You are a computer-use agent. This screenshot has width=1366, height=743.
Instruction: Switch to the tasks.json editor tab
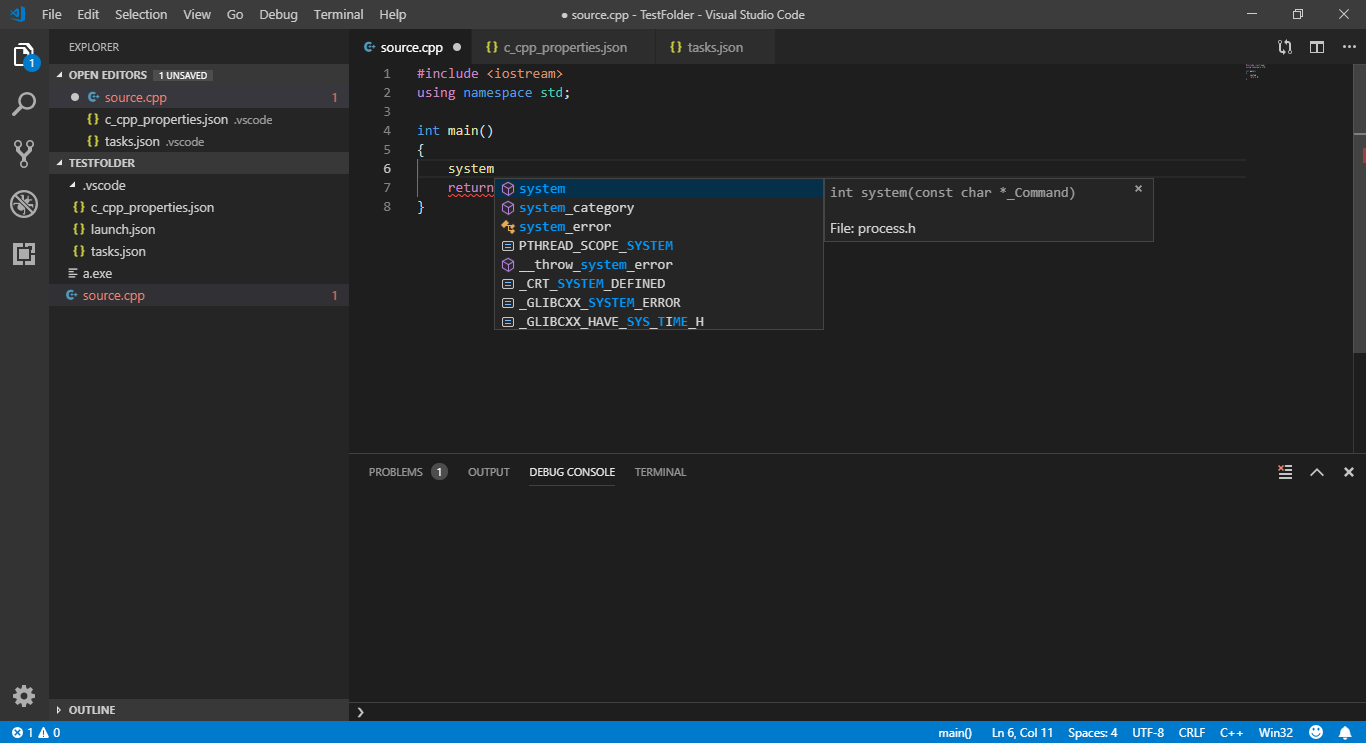tap(715, 47)
